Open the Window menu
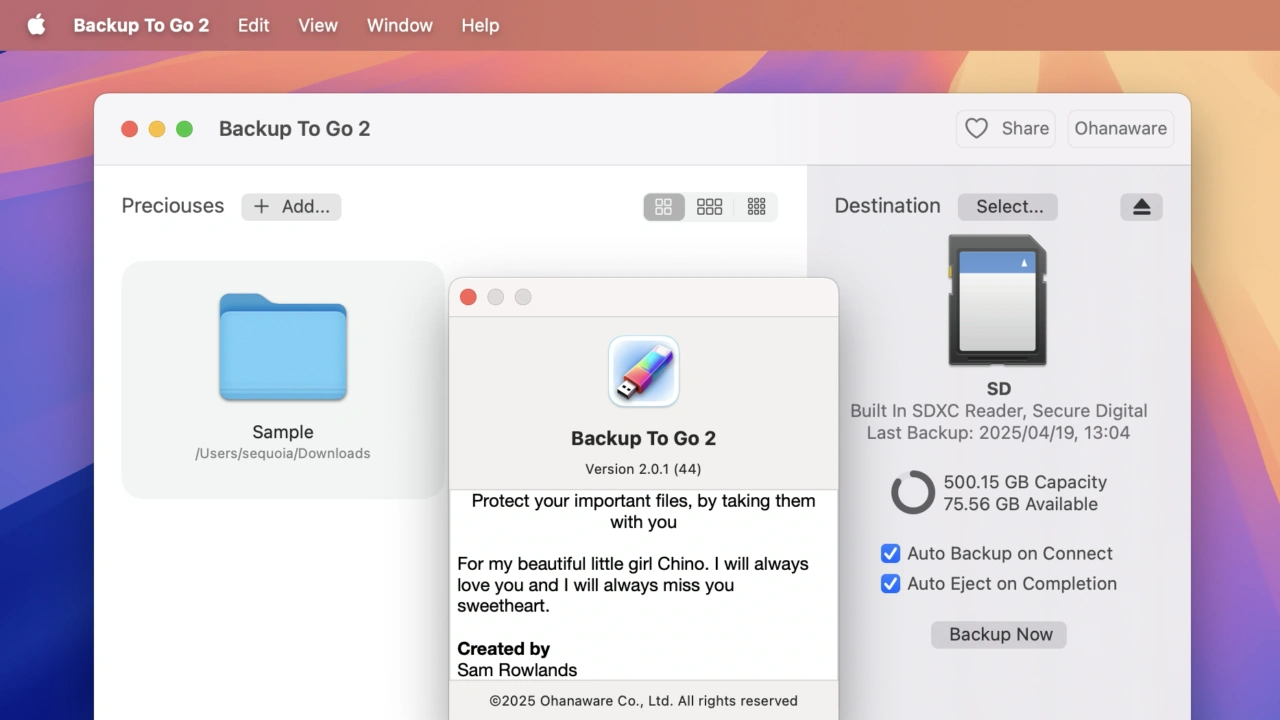Image resolution: width=1280 pixels, height=720 pixels. coord(399,25)
